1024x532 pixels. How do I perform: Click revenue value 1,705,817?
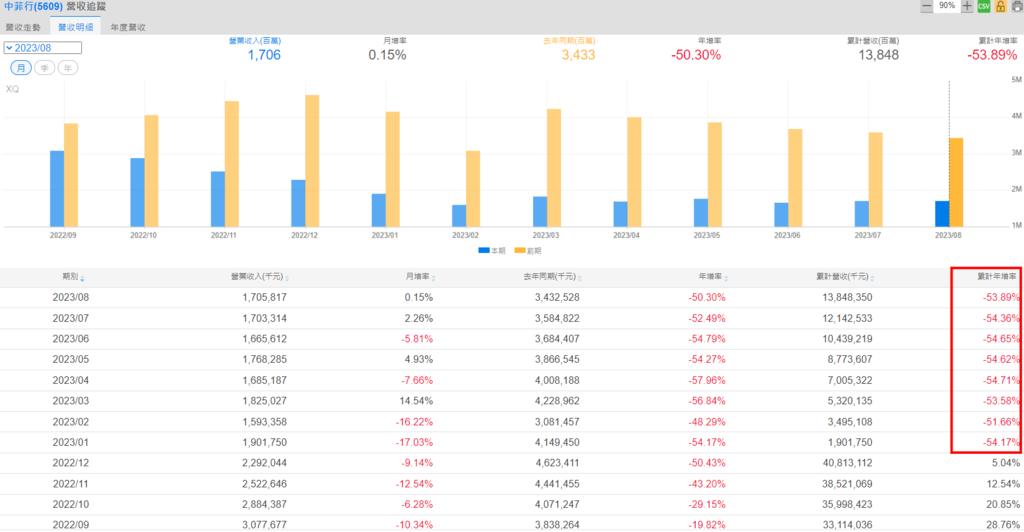(264, 298)
